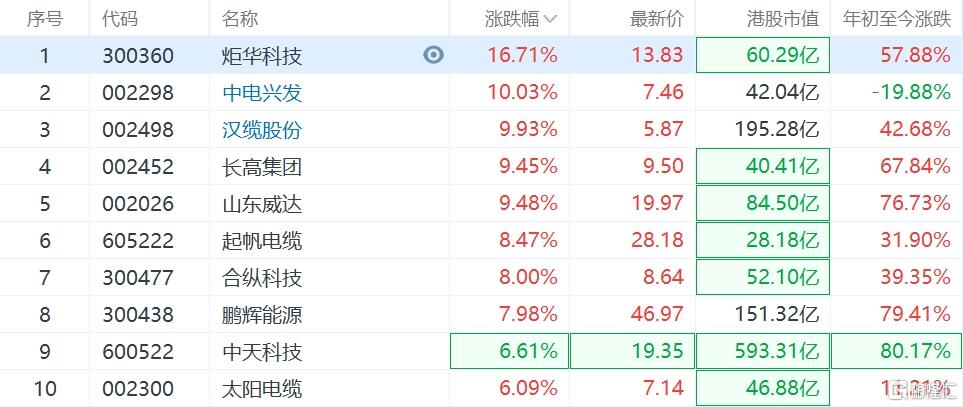Open the 汉缆股份 stock link

(x=262, y=130)
